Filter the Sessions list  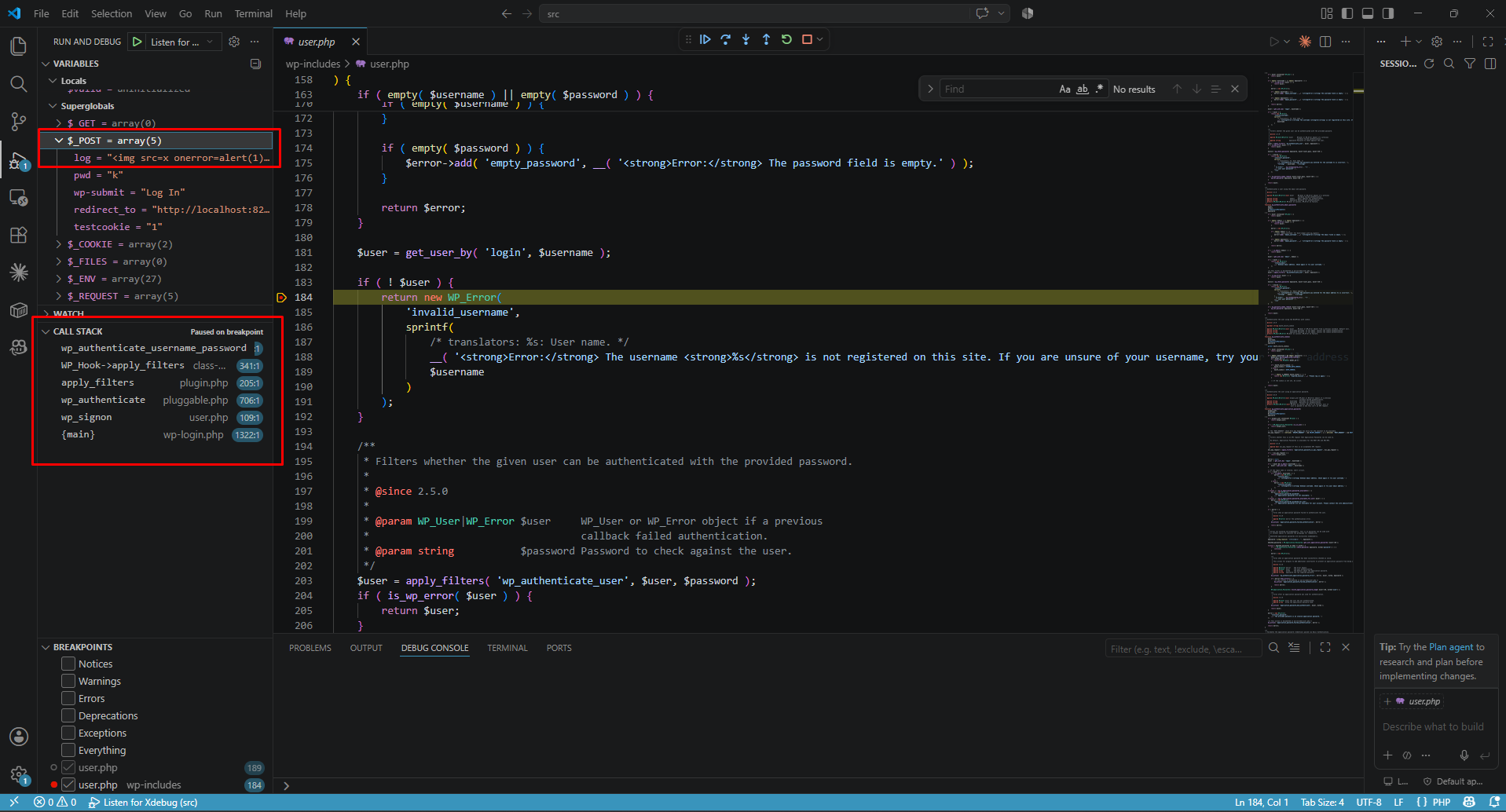tap(1470, 64)
